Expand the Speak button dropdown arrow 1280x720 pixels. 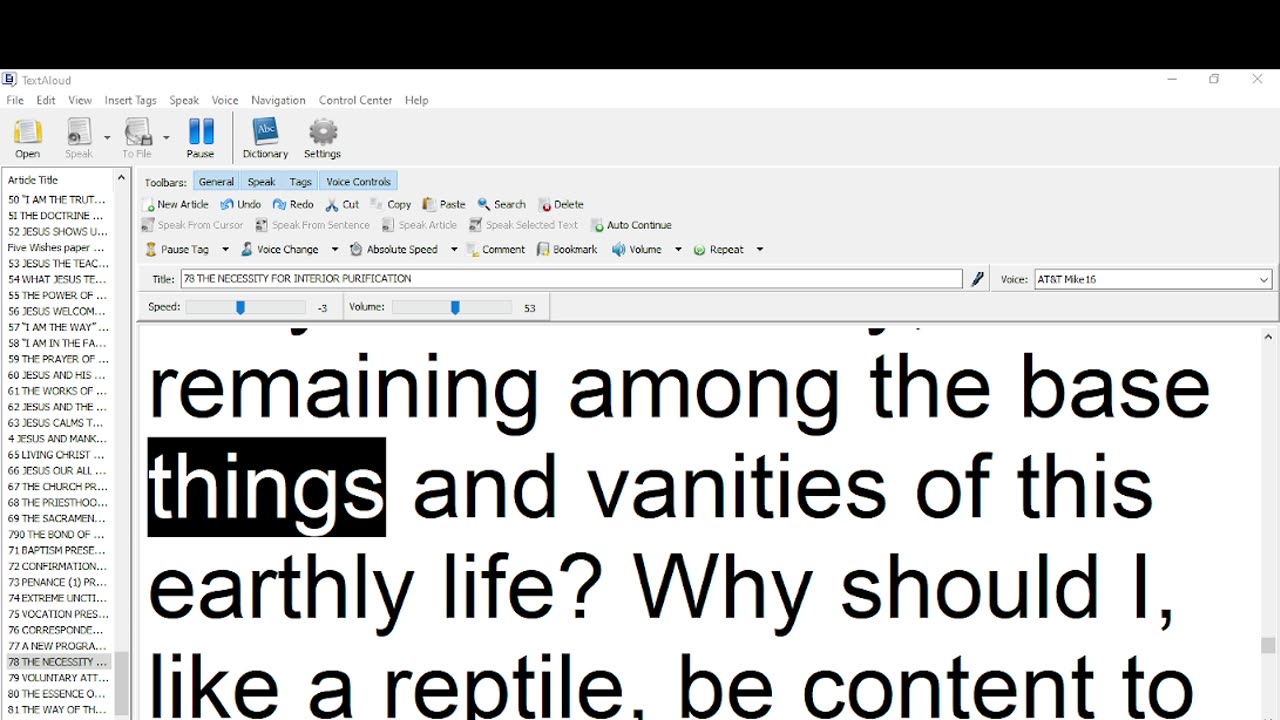click(107, 138)
